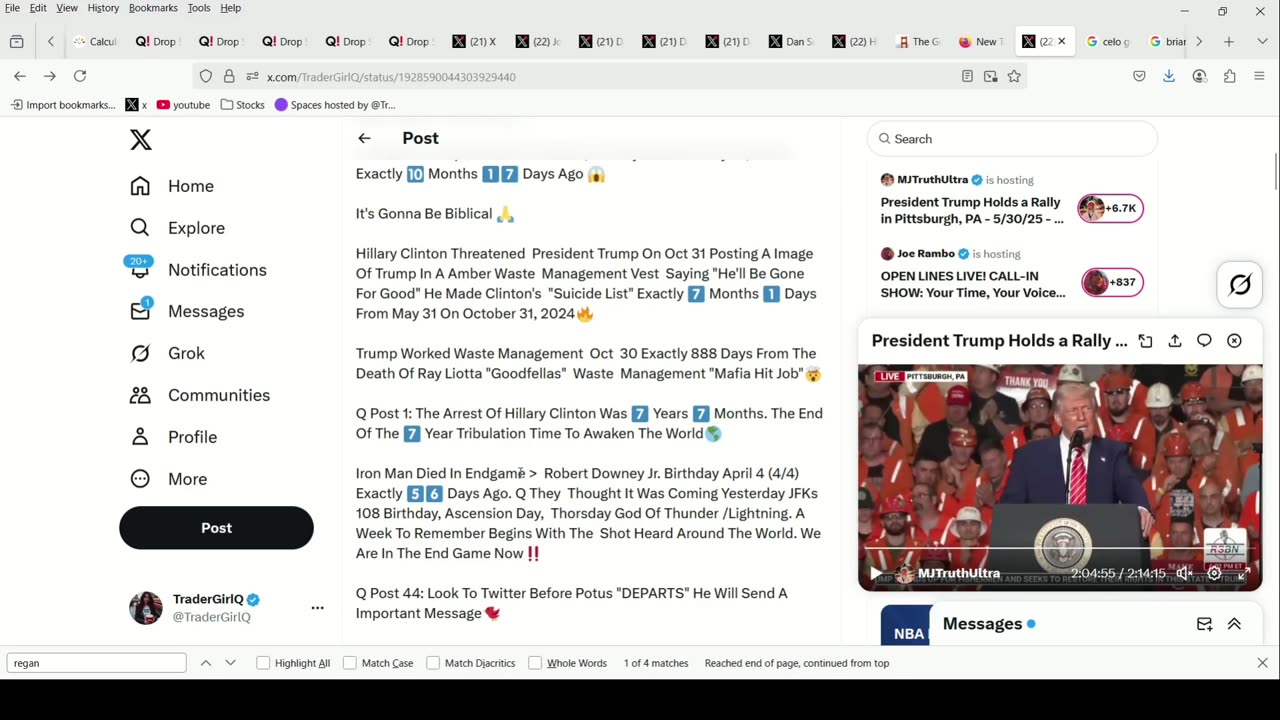Screen dimensions: 1280x720
Task: Open Firefox extensions button
Action: [1229, 76]
